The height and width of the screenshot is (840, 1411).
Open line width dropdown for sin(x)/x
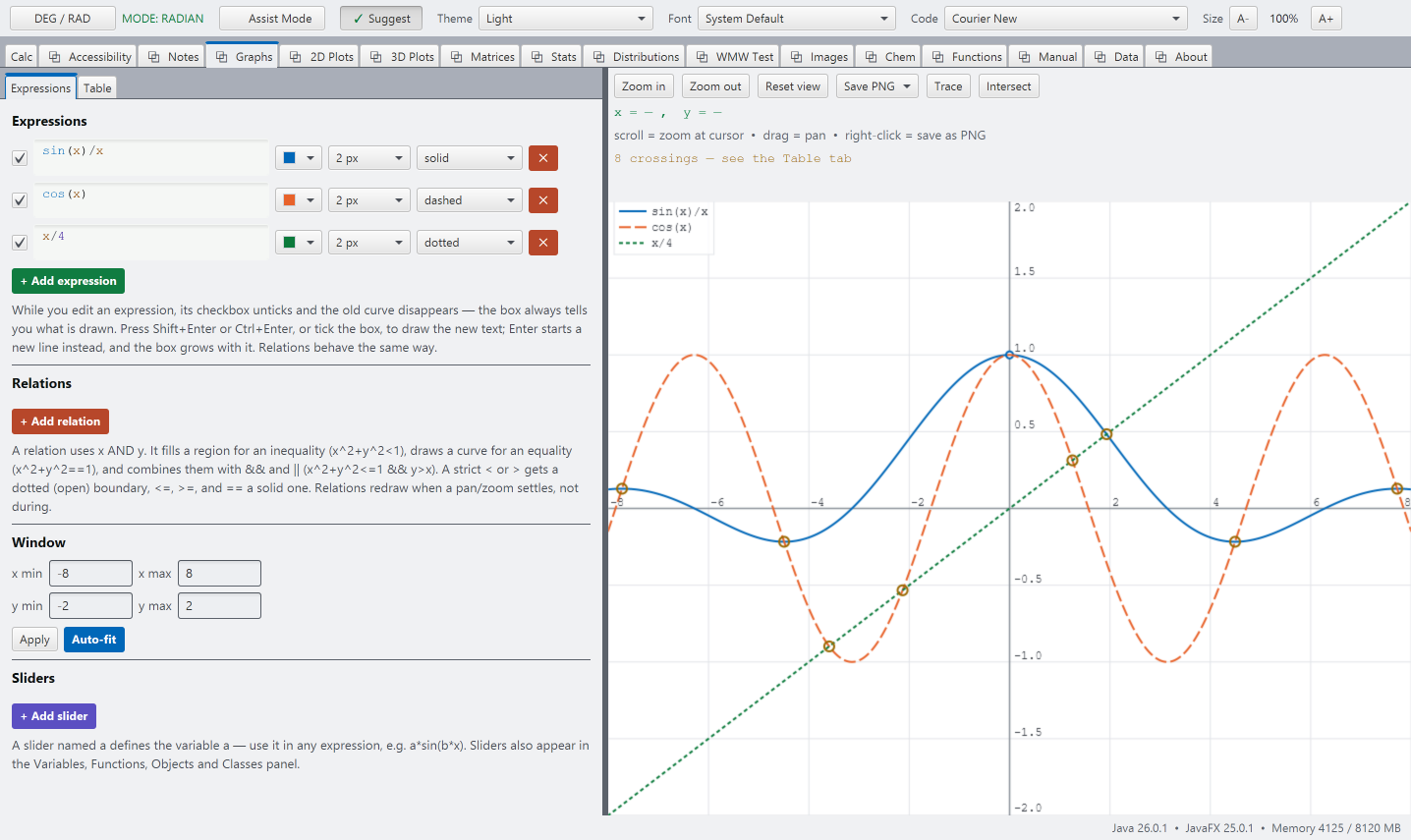[x=369, y=158]
